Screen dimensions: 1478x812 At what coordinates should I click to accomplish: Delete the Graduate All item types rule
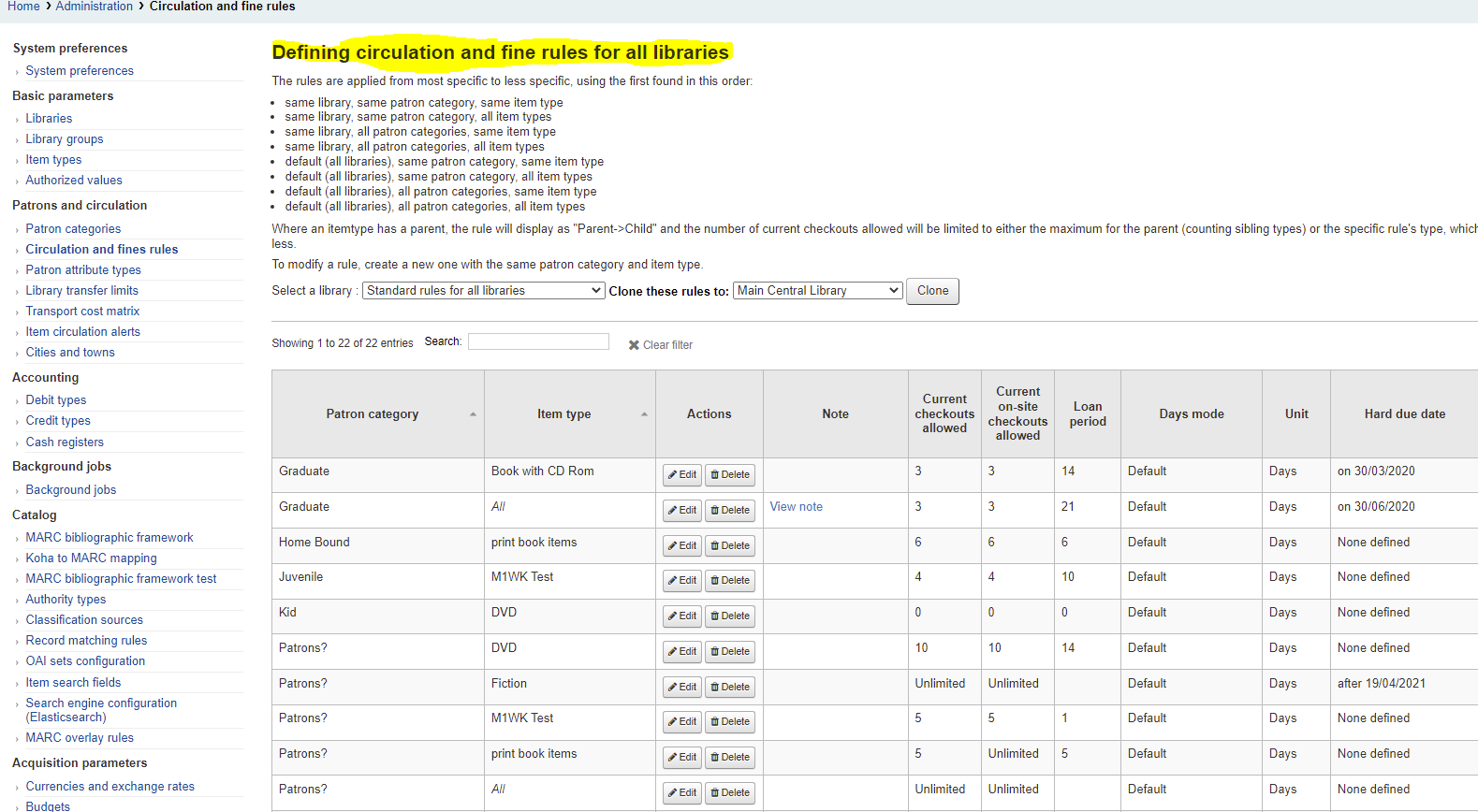point(730,511)
